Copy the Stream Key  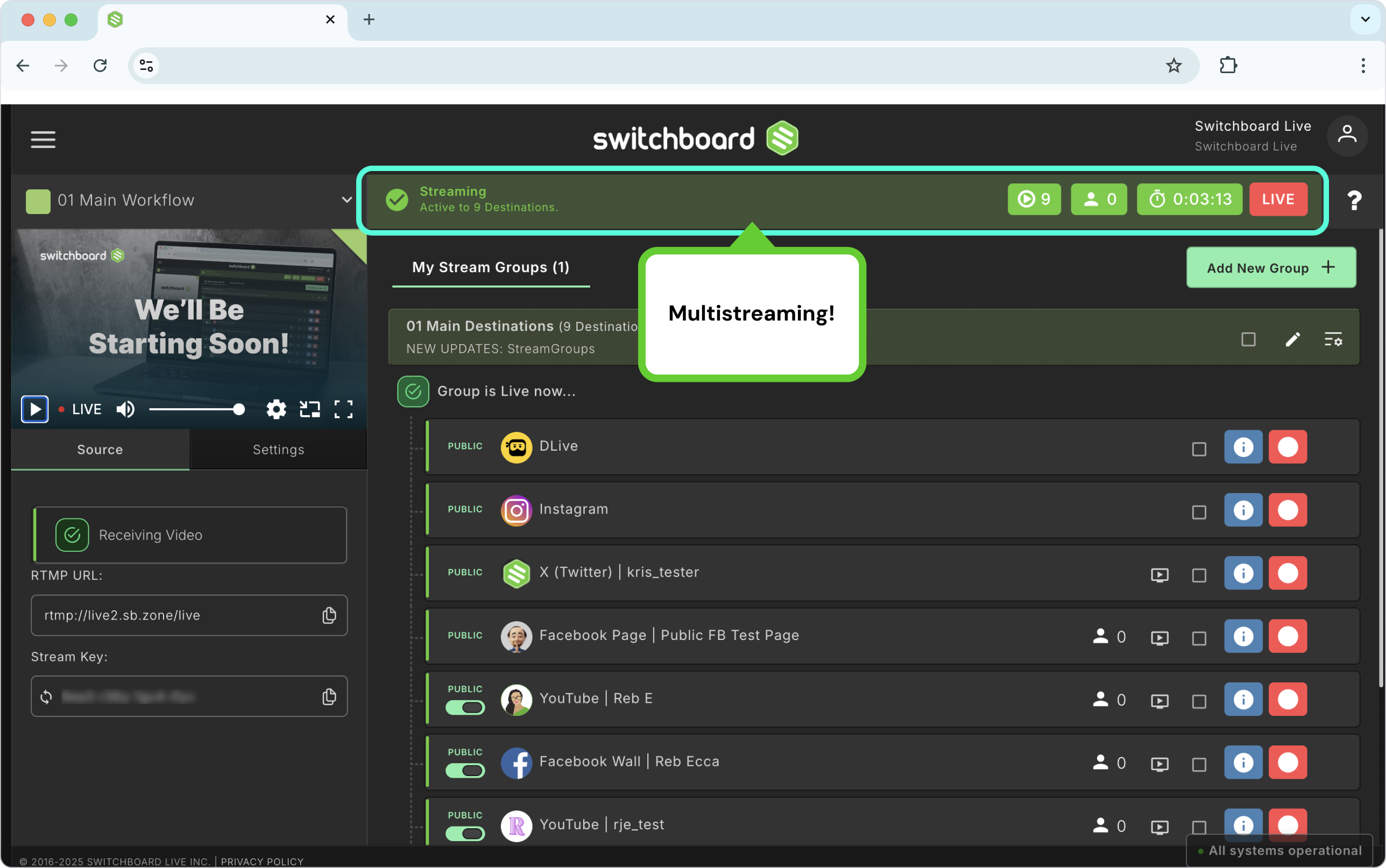point(329,696)
